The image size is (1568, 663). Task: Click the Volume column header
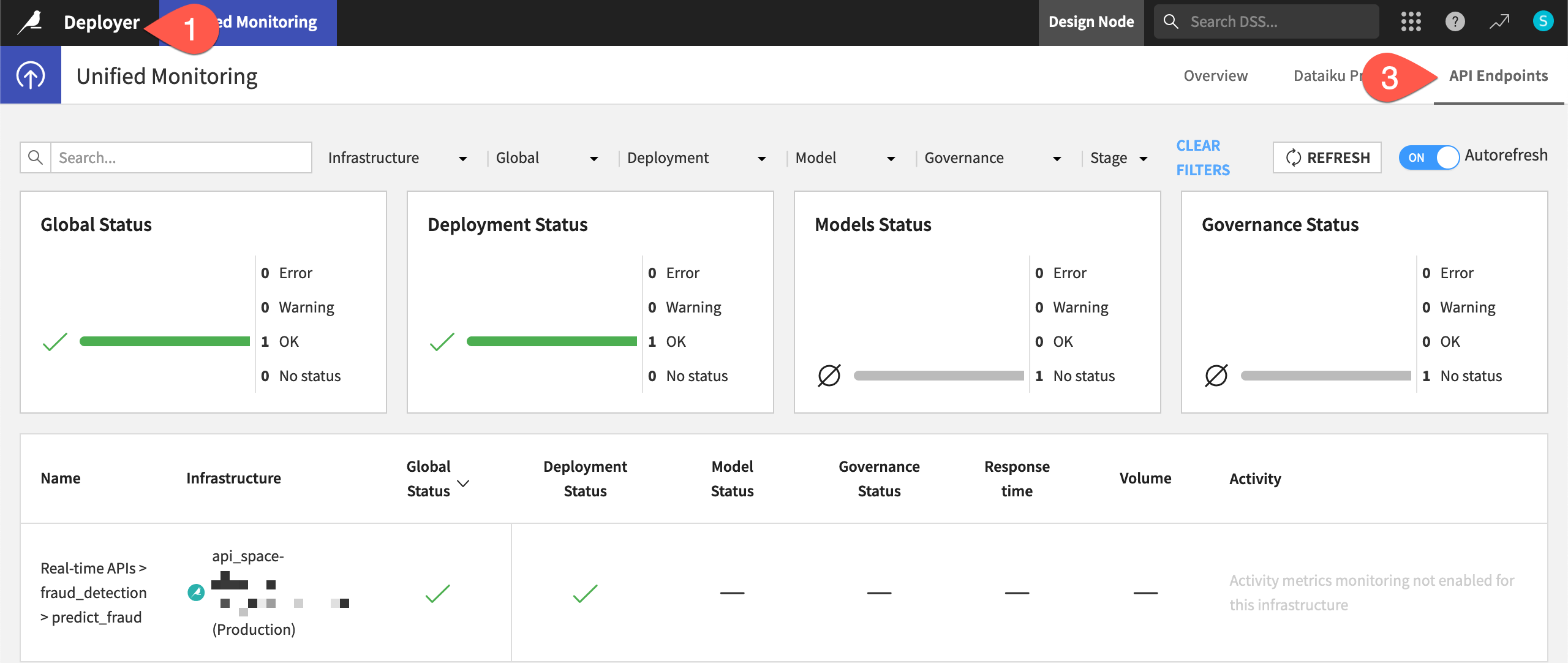pyautogui.click(x=1145, y=478)
